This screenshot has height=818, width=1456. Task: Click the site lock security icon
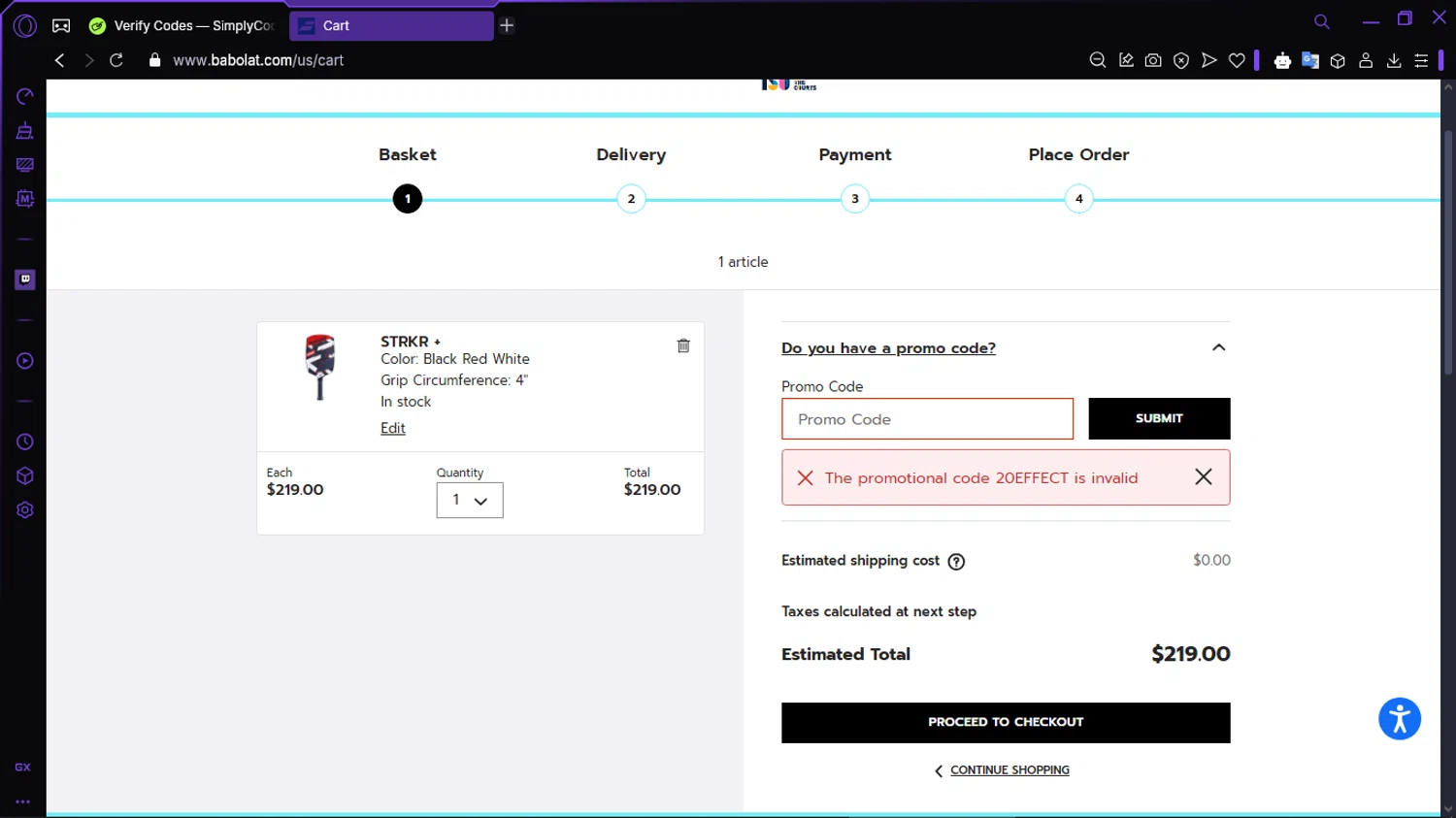point(154,60)
